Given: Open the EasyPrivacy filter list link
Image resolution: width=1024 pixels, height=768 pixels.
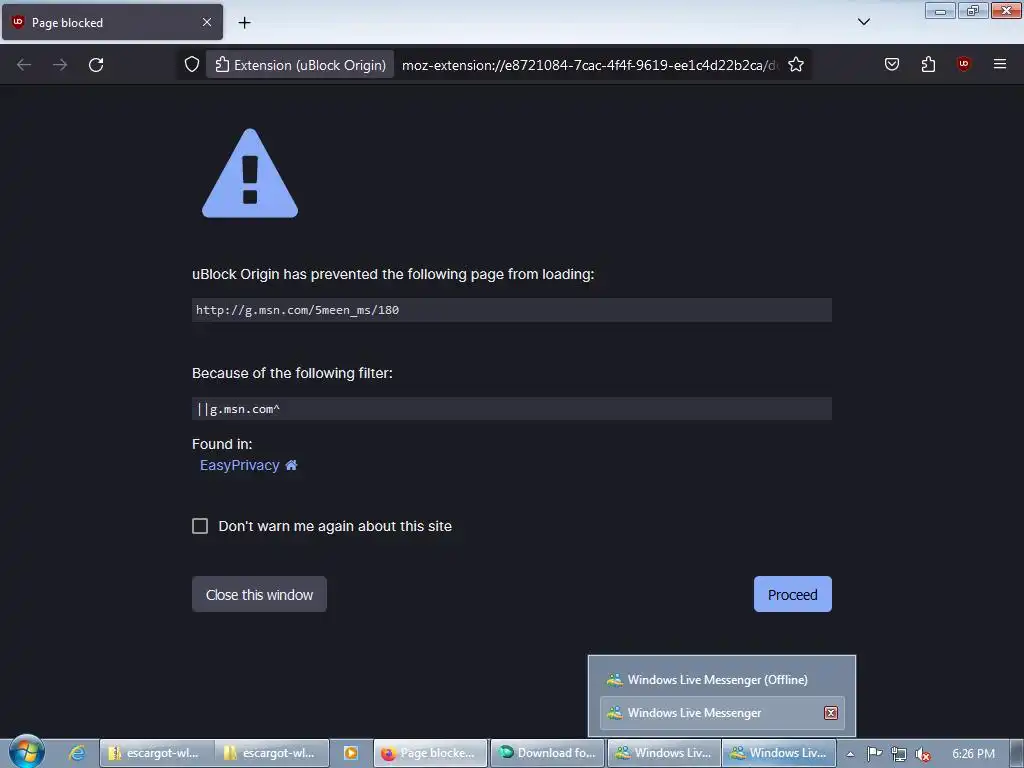Looking at the screenshot, I should 240,465.
